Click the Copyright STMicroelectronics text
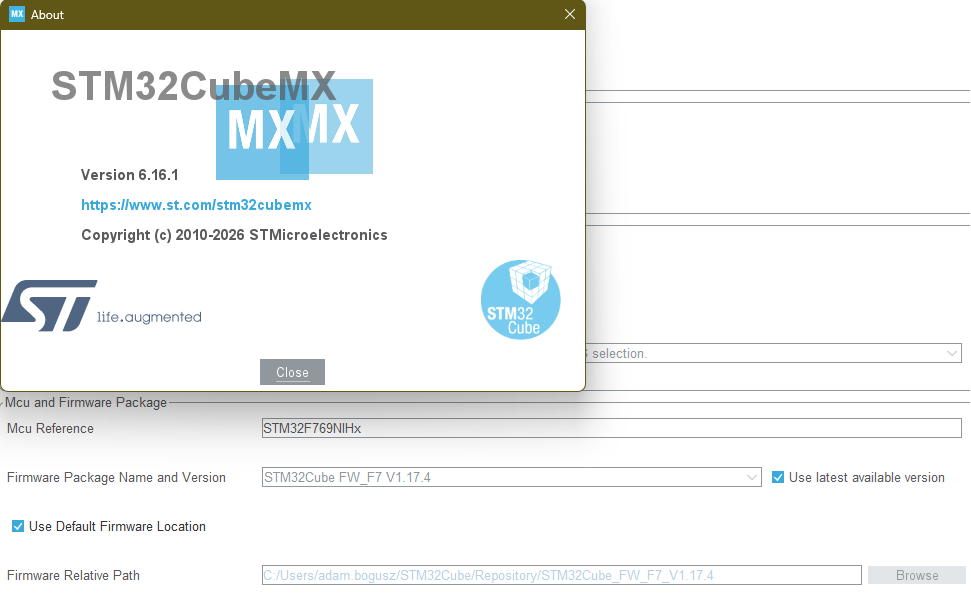This screenshot has height=600, width=971. 234,235
